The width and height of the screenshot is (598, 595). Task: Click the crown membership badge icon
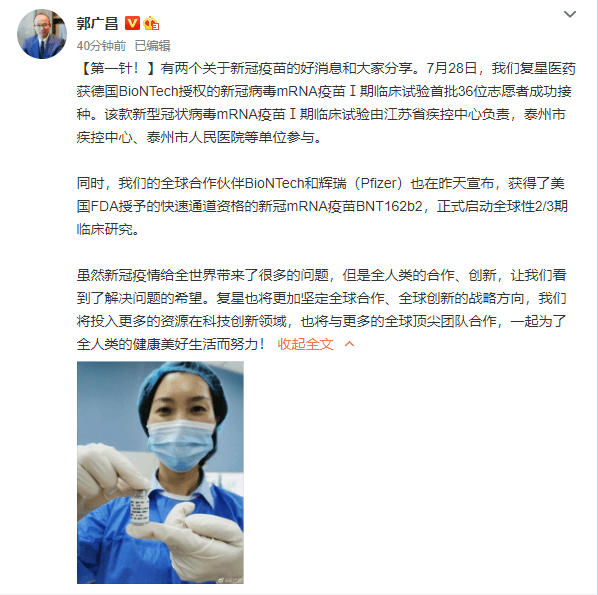(151, 23)
